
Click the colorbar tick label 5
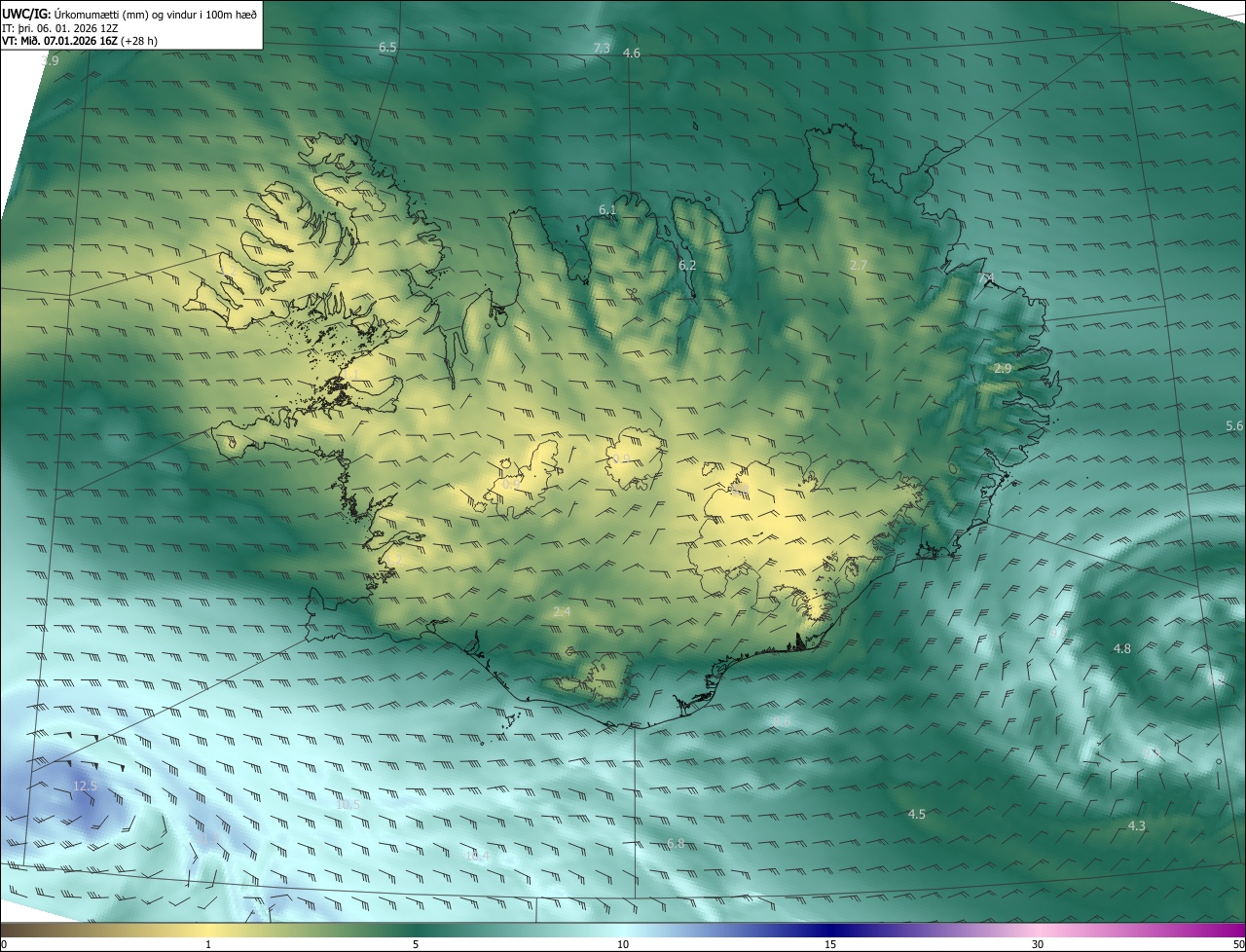coord(416,945)
